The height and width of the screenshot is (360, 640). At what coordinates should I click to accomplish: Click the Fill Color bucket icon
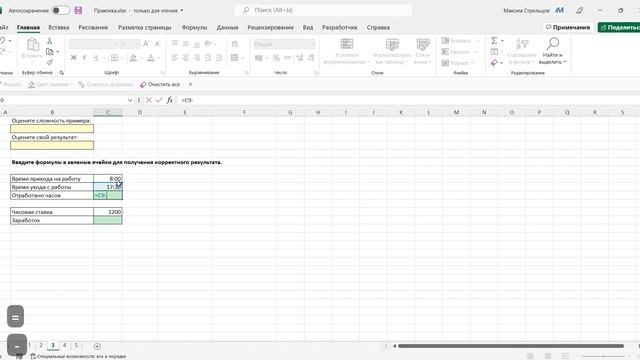[133, 58]
